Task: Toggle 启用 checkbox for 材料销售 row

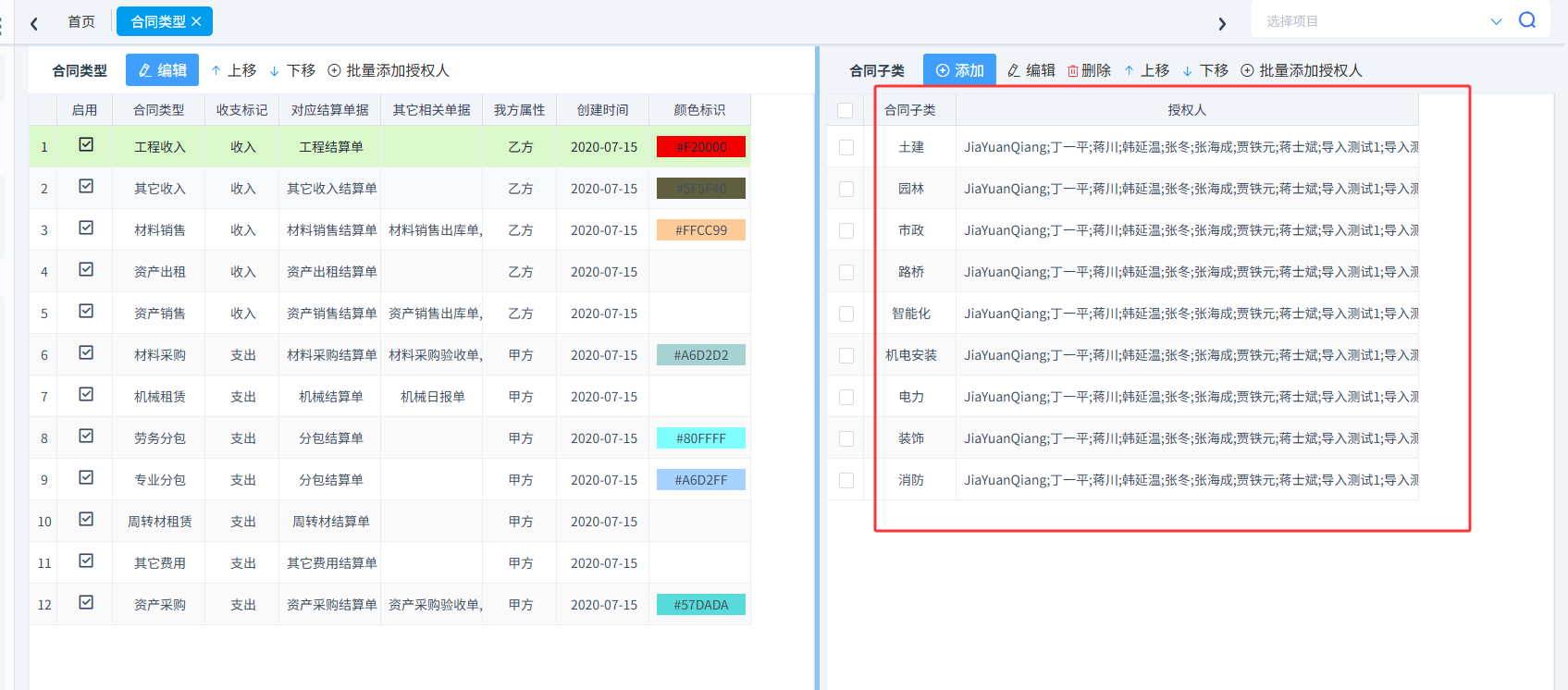Action: pyautogui.click(x=86, y=228)
